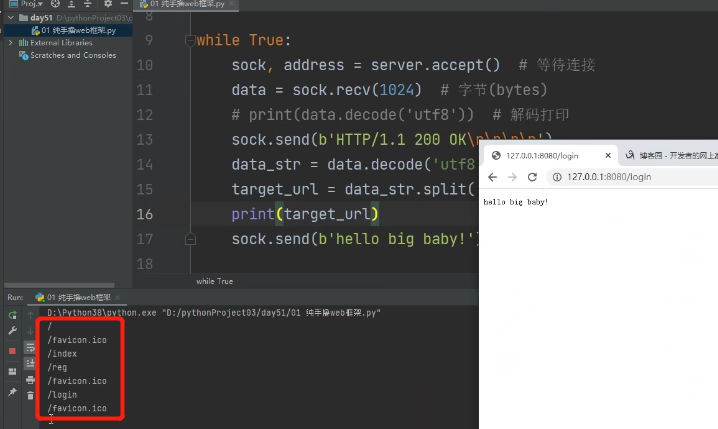Open Project panel settings gear
Screen dimensions: 718x429
pyautogui.click(x=108, y=4)
